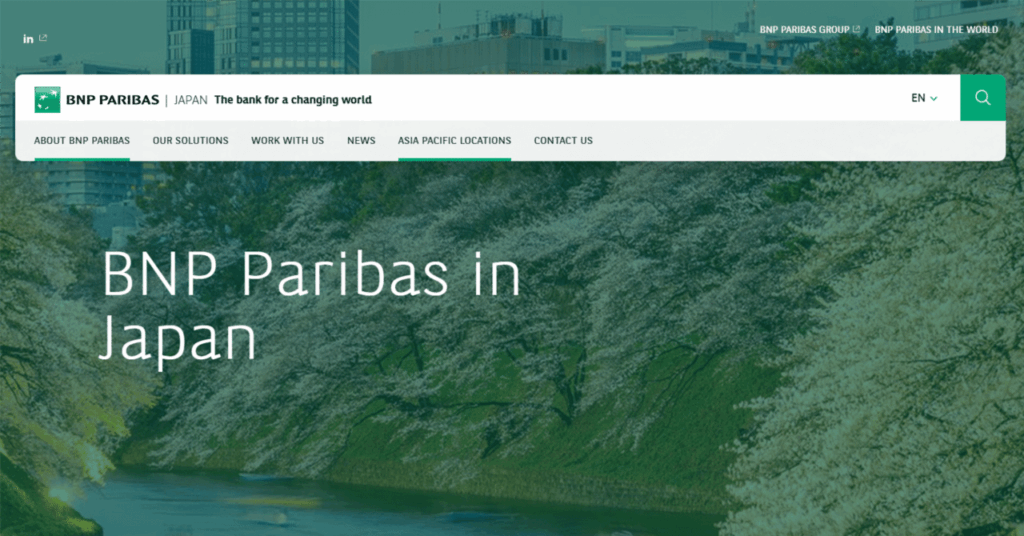Click the "BNP Paribas in Japan" headline

tap(311, 306)
